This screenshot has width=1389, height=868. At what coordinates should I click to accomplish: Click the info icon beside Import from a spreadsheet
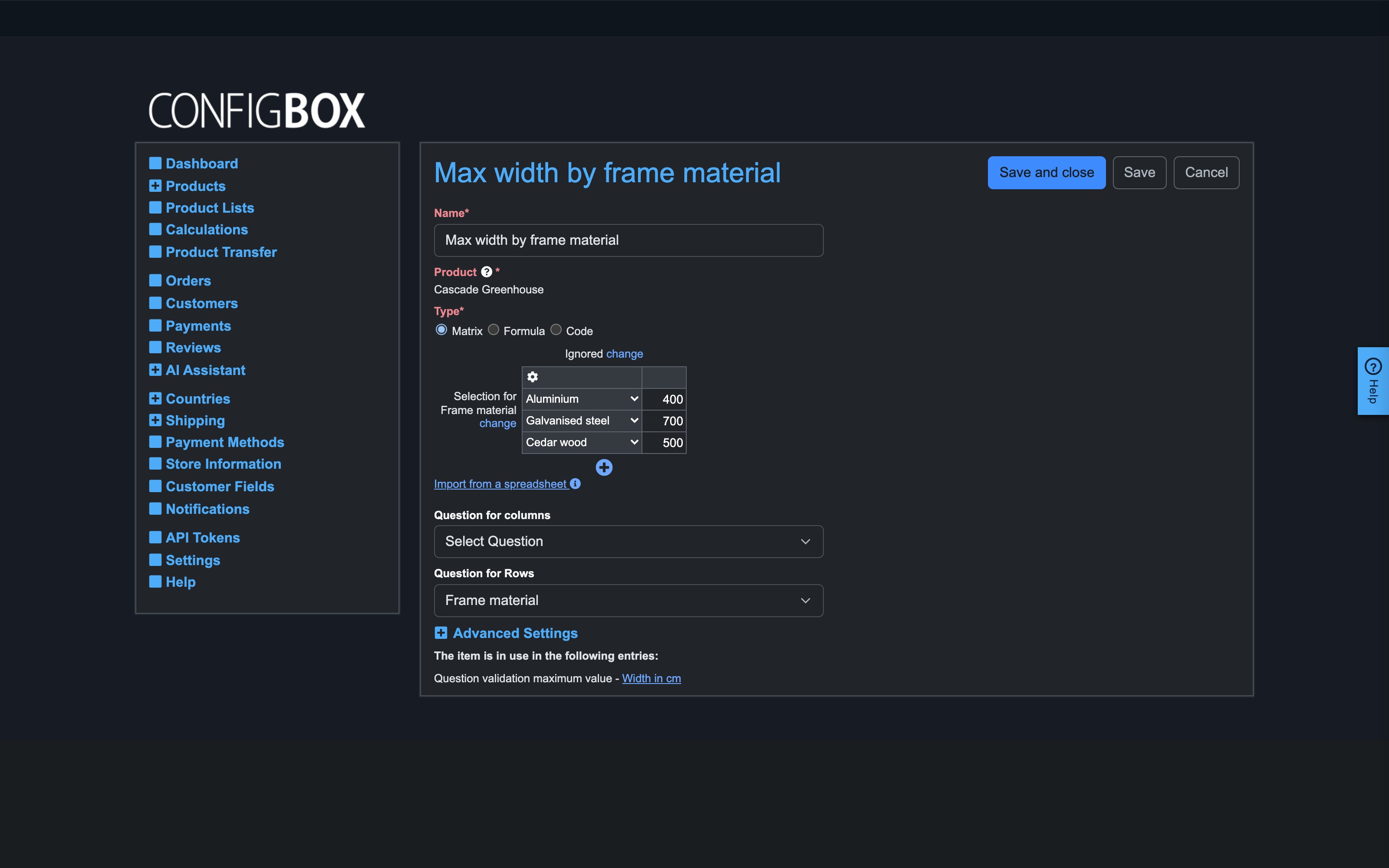coord(575,483)
